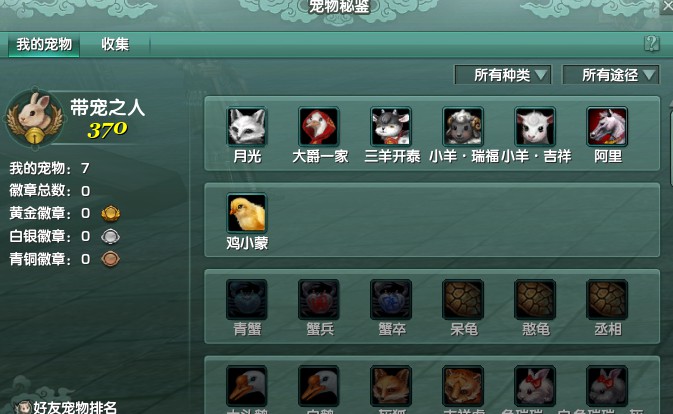The height and width of the screenshot is (414, 673).
Task: Open the 我的宠物 tab
Action: tap(44, 44)
